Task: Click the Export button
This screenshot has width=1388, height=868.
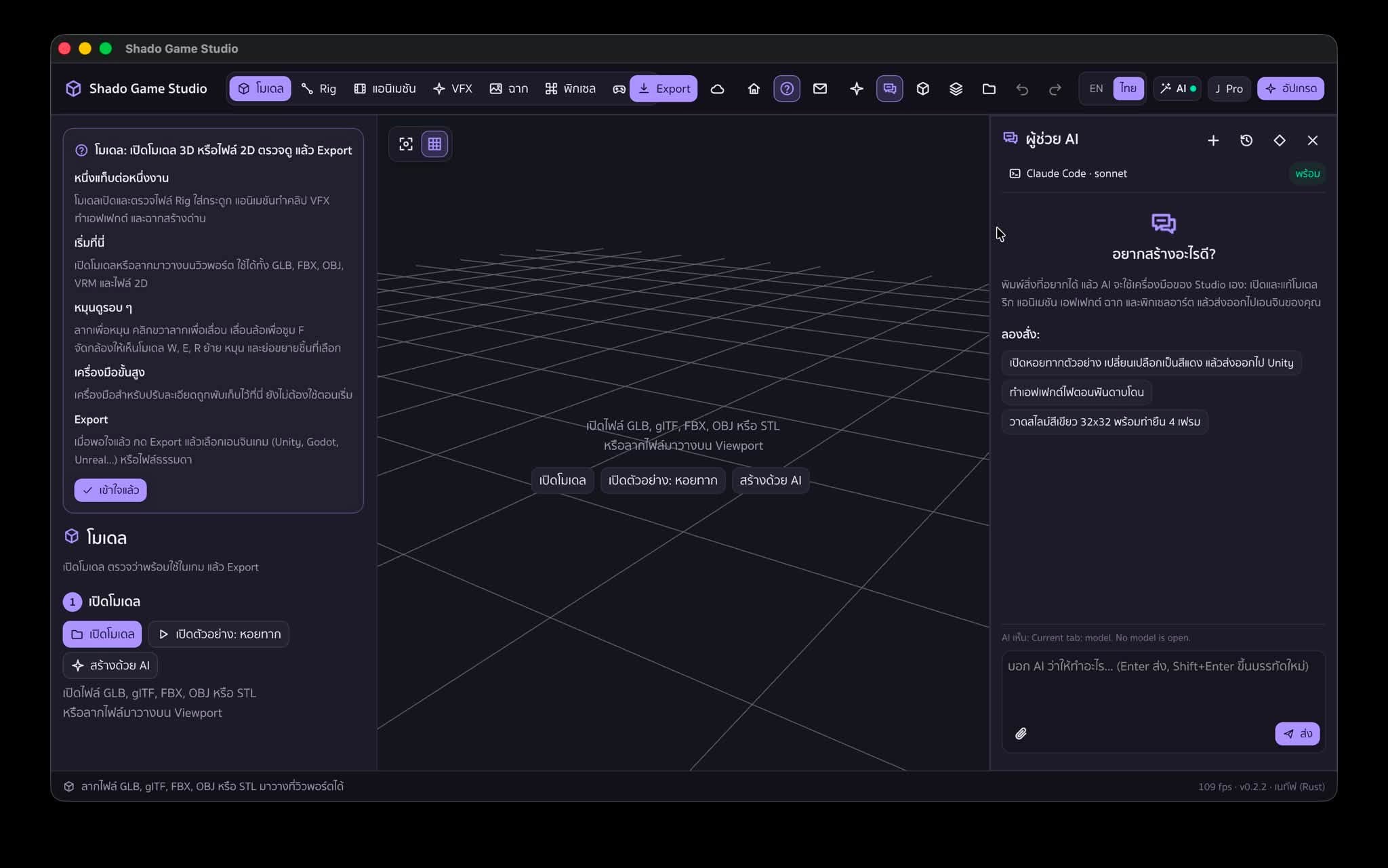Action: tap(664, 89)
